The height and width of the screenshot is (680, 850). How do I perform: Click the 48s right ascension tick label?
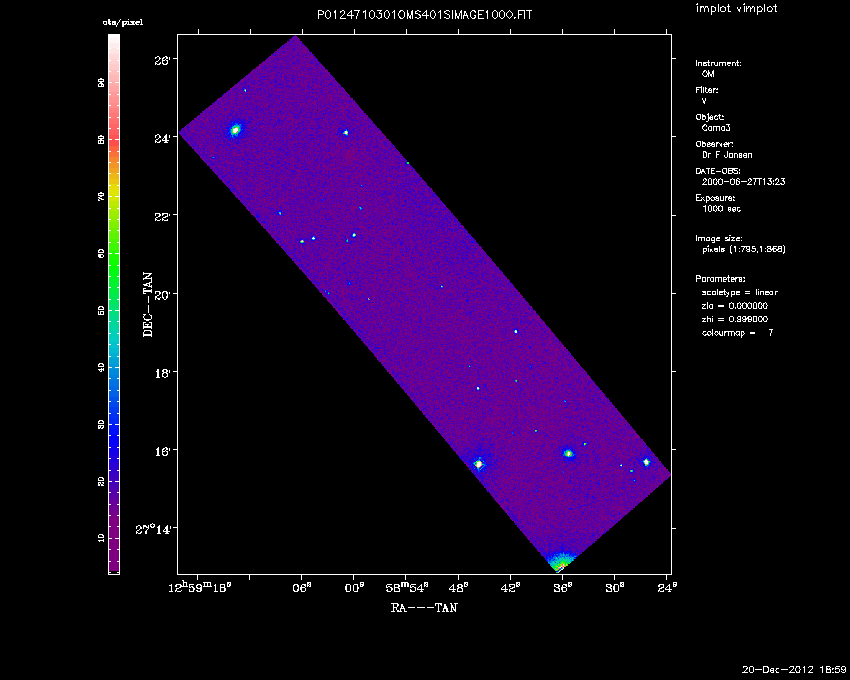(459, 588)
